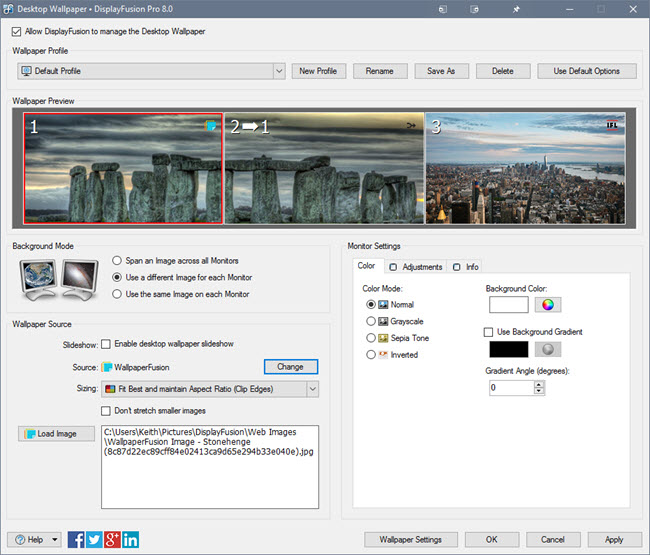The image size is (650, 555).
Task: Click the WallpaperFusion source icon
Action: click(x=107, y=367)
